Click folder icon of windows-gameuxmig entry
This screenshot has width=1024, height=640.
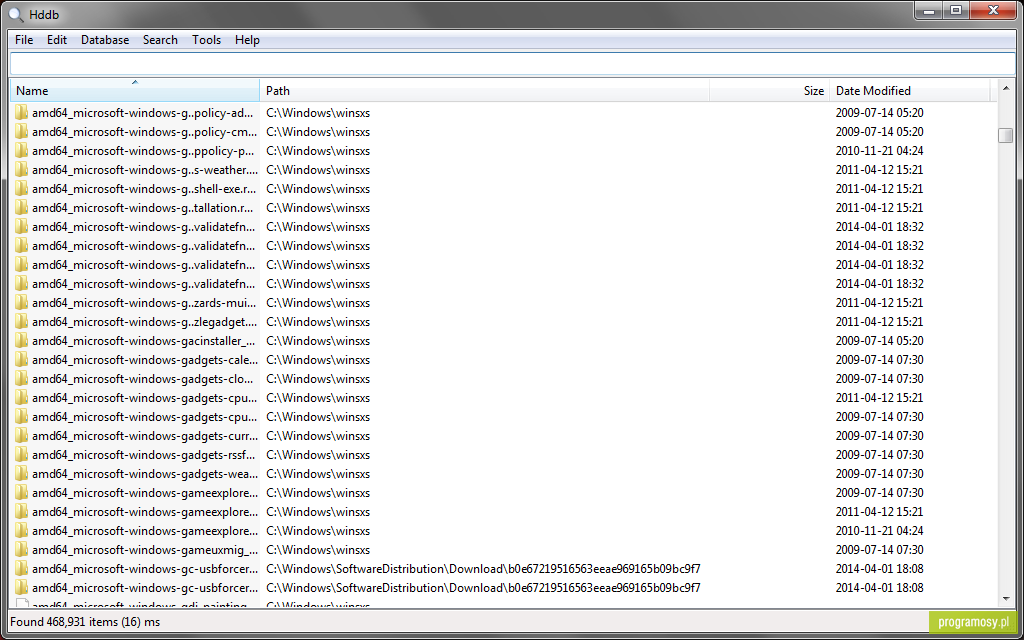coord(22,550)
